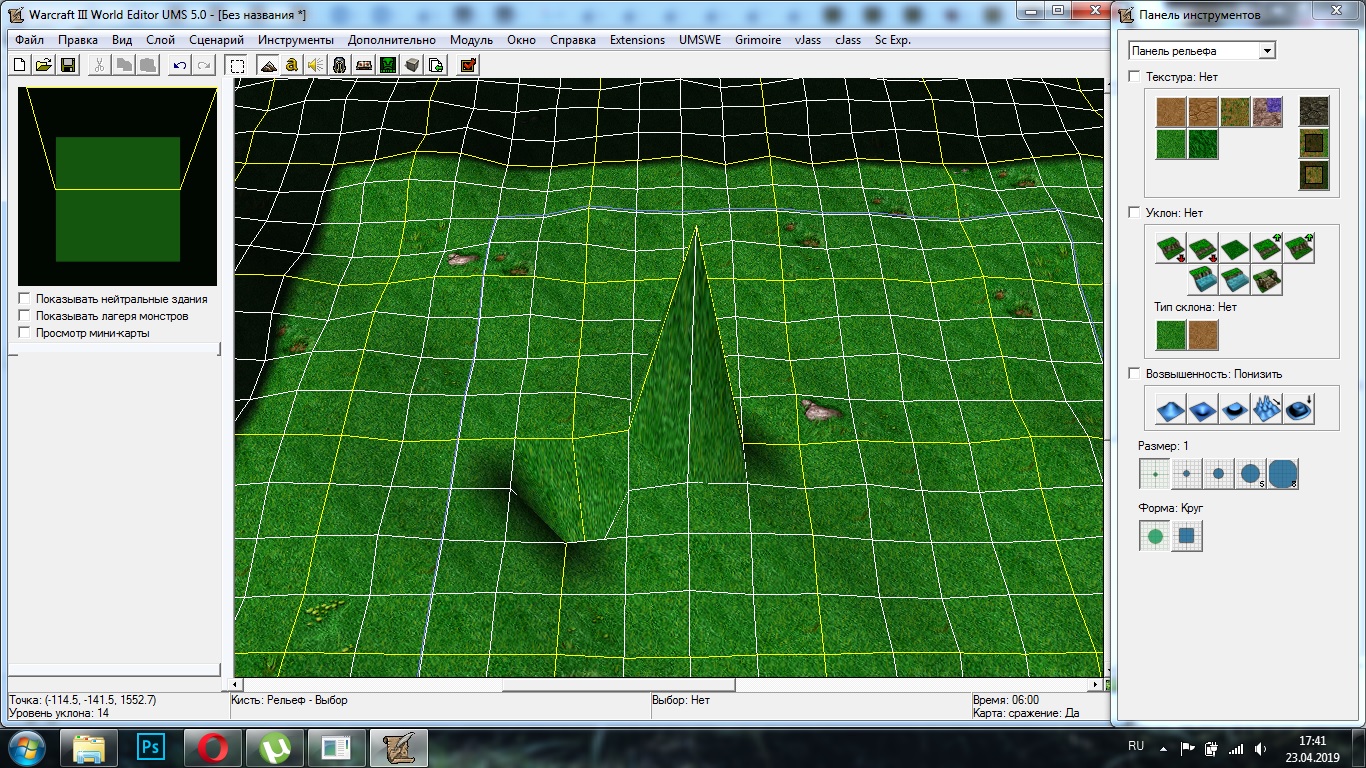The width and height of the screenshot is (1366, 768).
Task: Open the Файл menu
Action: 30,40
